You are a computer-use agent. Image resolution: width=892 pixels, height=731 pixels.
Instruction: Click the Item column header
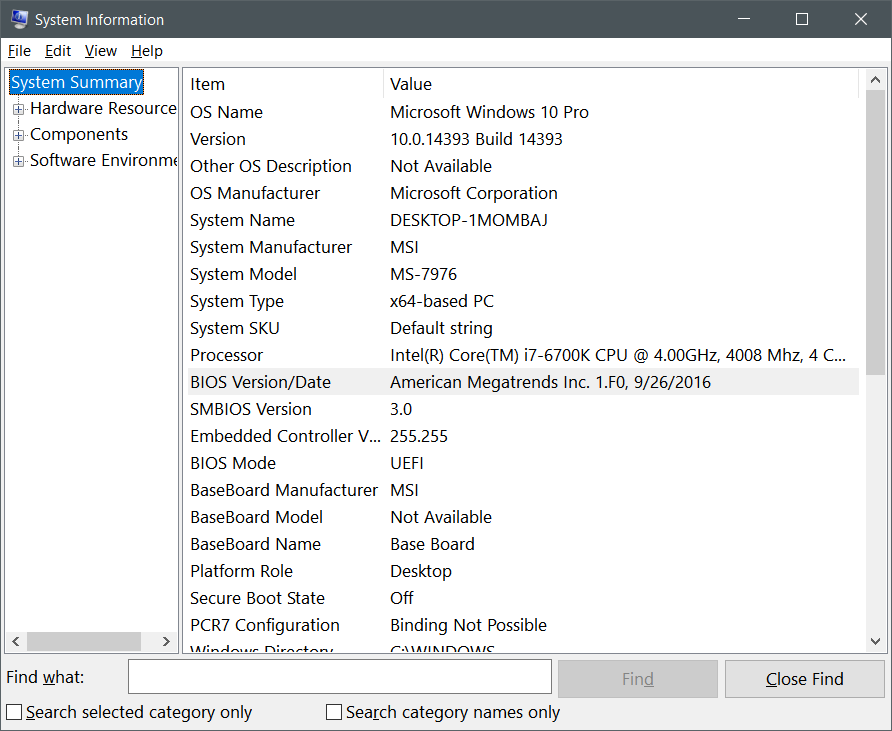coord(285,84)
